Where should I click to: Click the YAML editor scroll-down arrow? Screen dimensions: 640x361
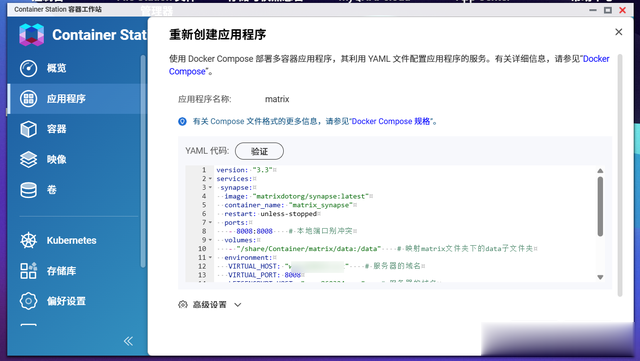click(x=600, y=277)
